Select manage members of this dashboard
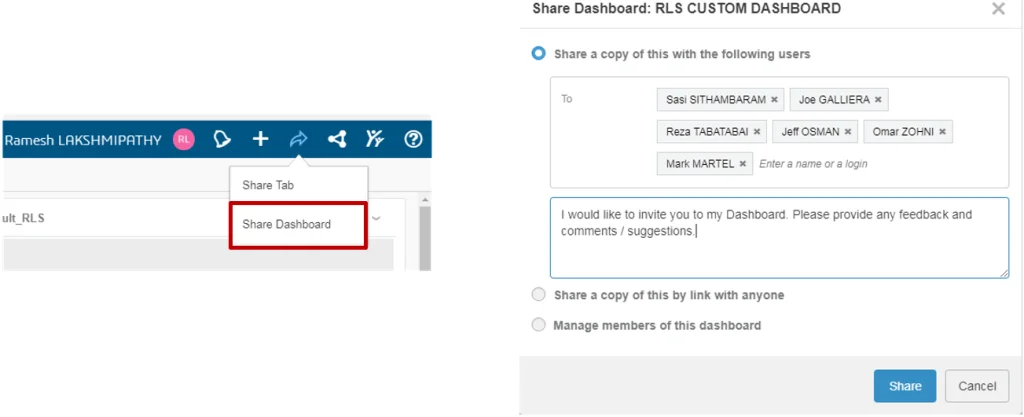 (540, 325)
